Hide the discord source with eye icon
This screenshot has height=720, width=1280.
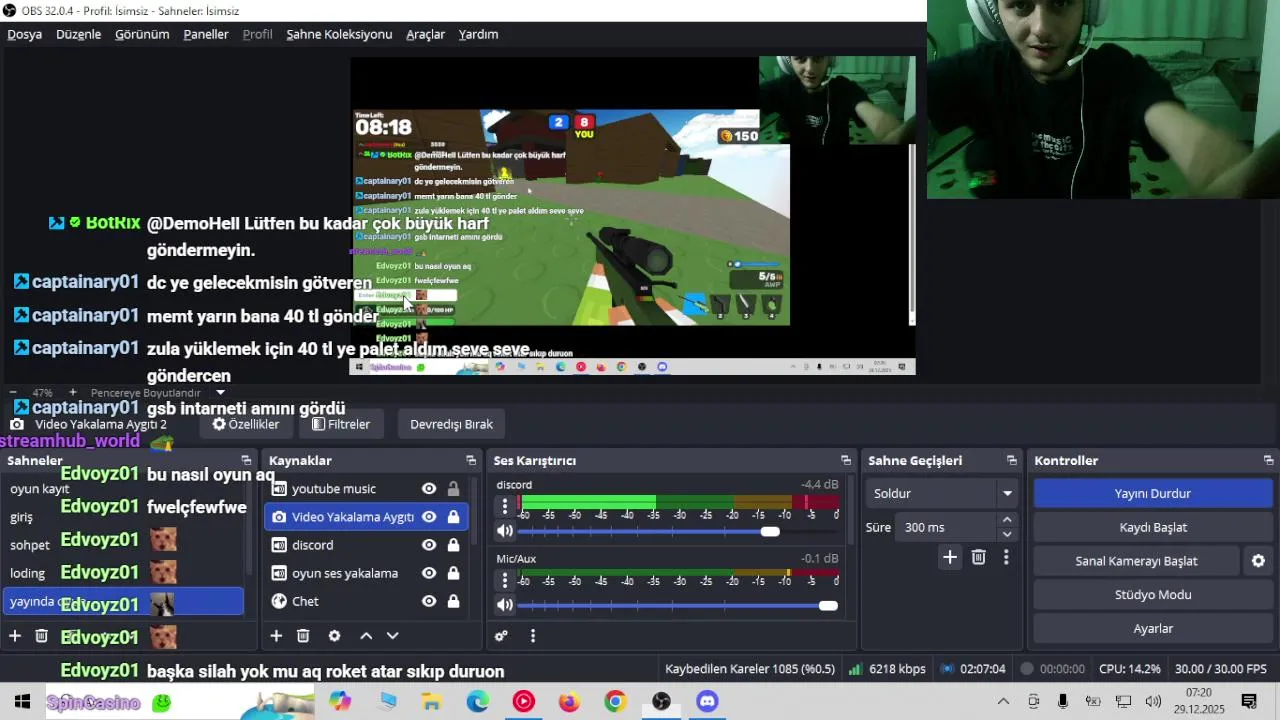tap(429, 545)
